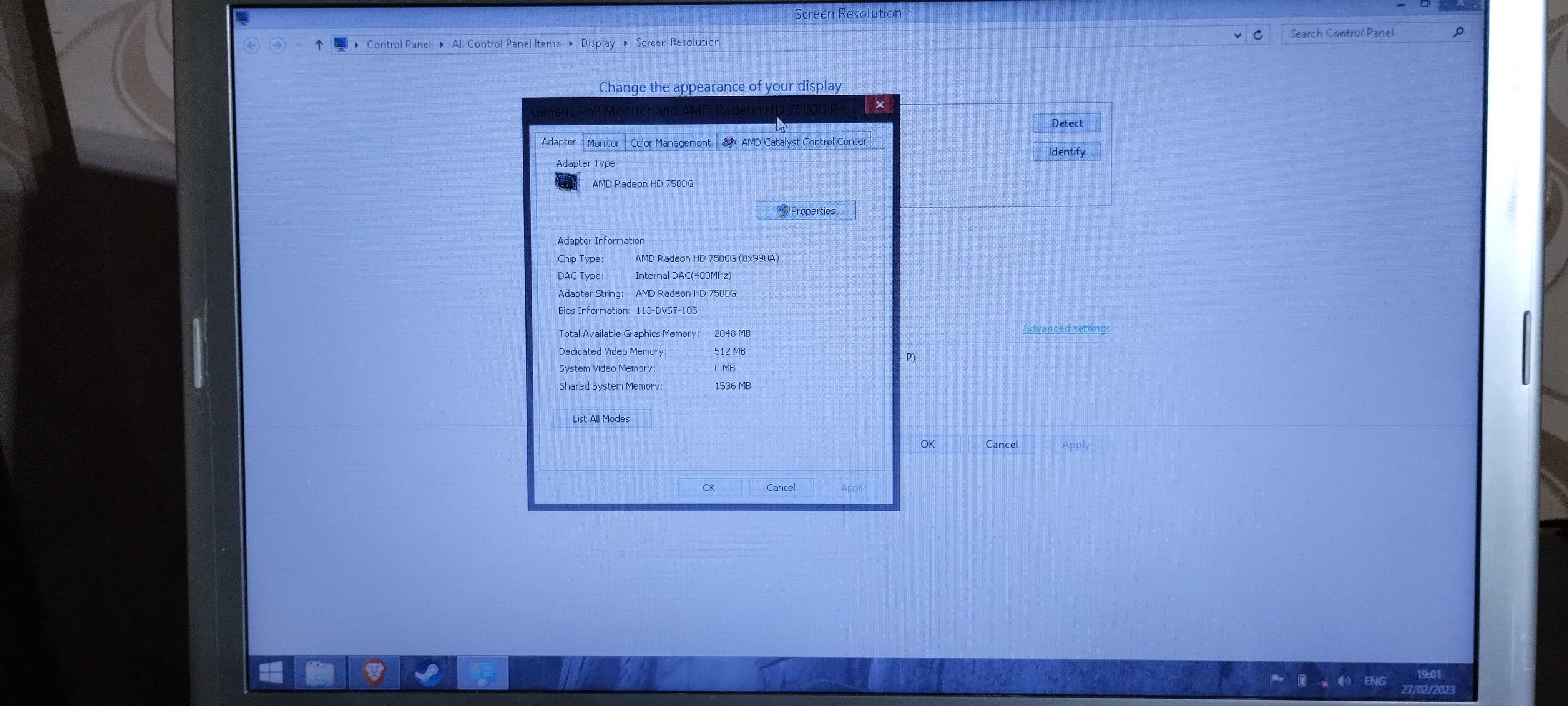Open Steam from the taskbar
The image size is (1568, 706).
pyautogui.click(x=428, y=674)
